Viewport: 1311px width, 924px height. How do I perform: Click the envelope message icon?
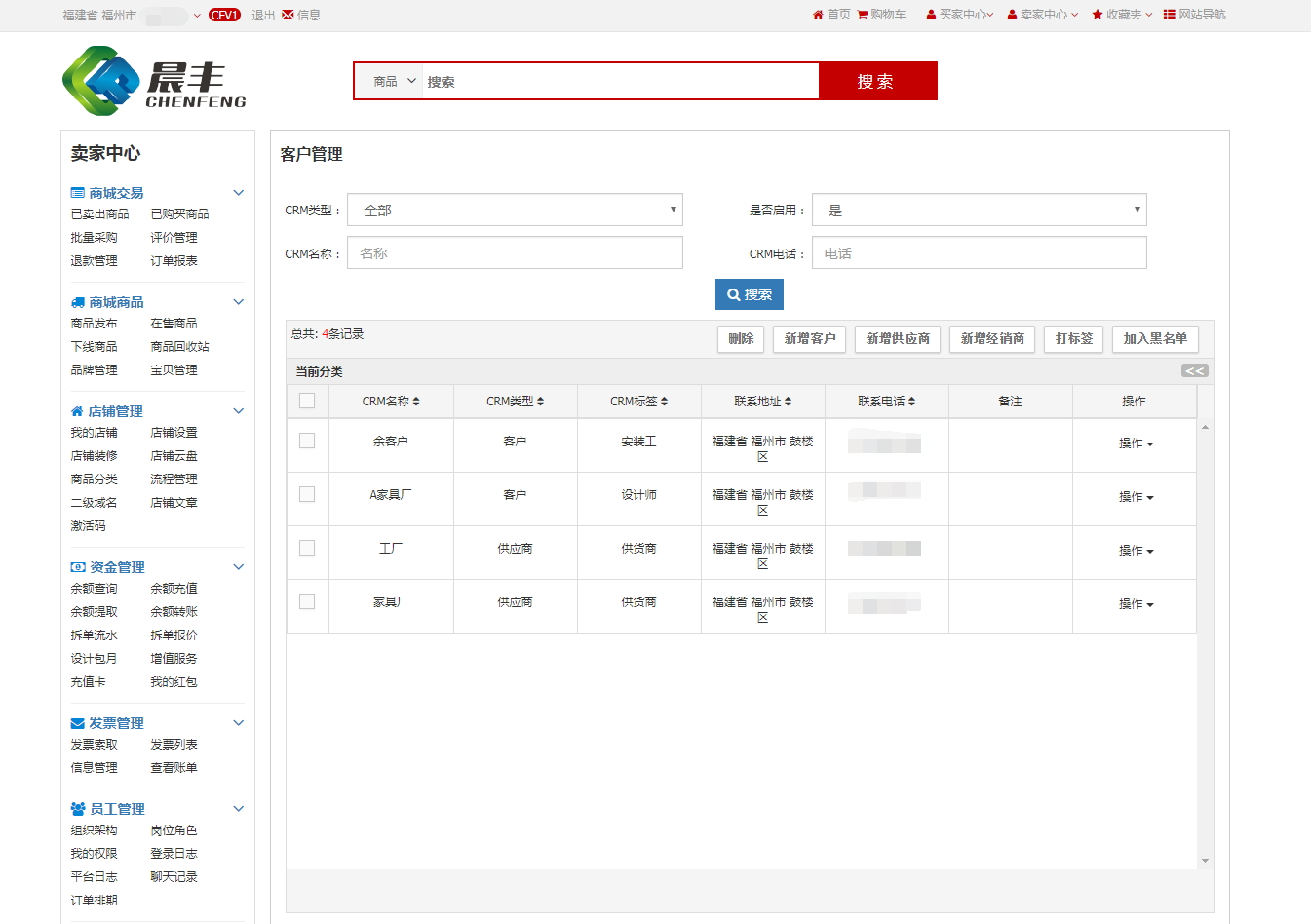[288, 15]
